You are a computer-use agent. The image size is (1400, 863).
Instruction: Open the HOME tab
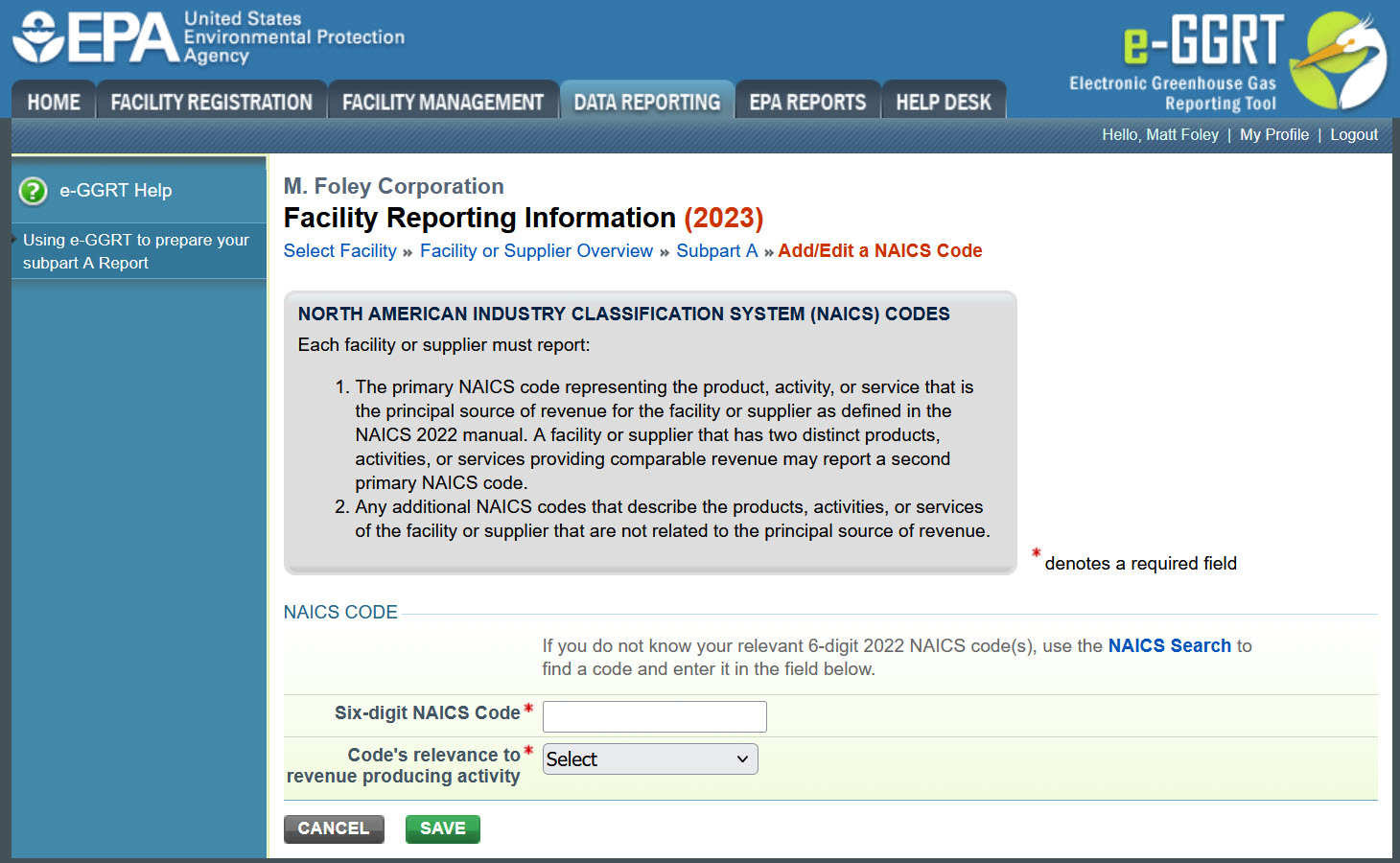tap(54, 102)
